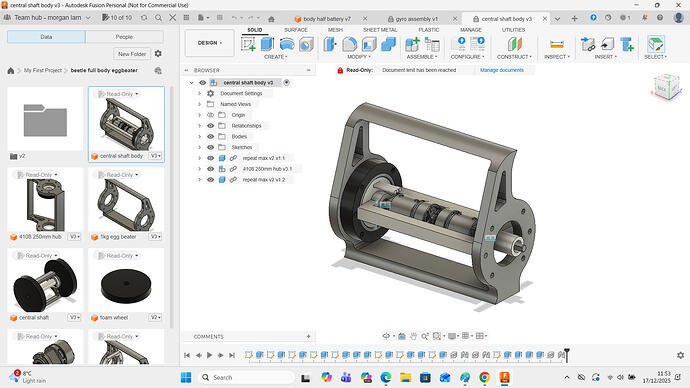Click the New Component icon
Viewport: 690px width, 388px height.
pos(412,44)
